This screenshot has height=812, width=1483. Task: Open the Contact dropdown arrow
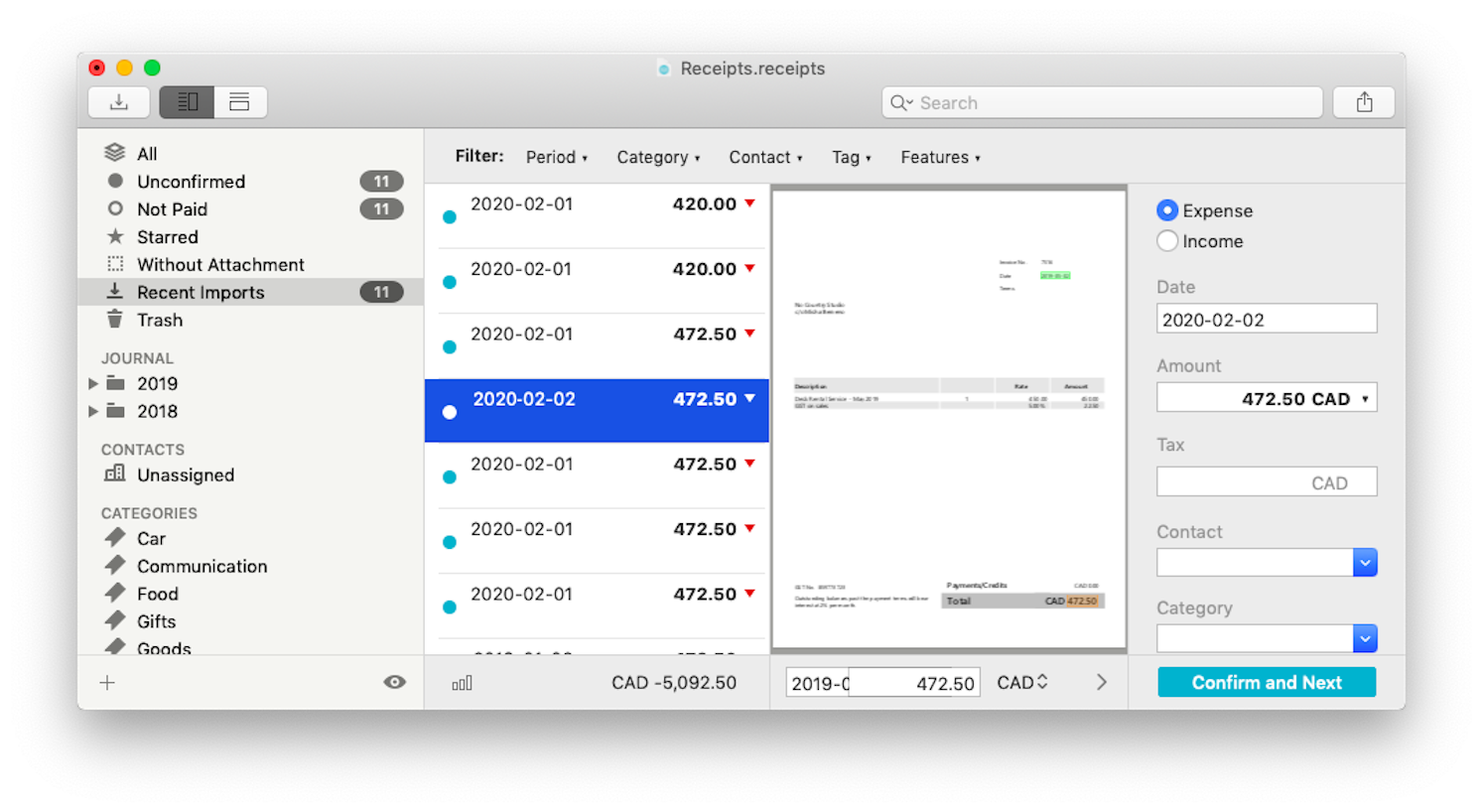[x=1365, y=563]
